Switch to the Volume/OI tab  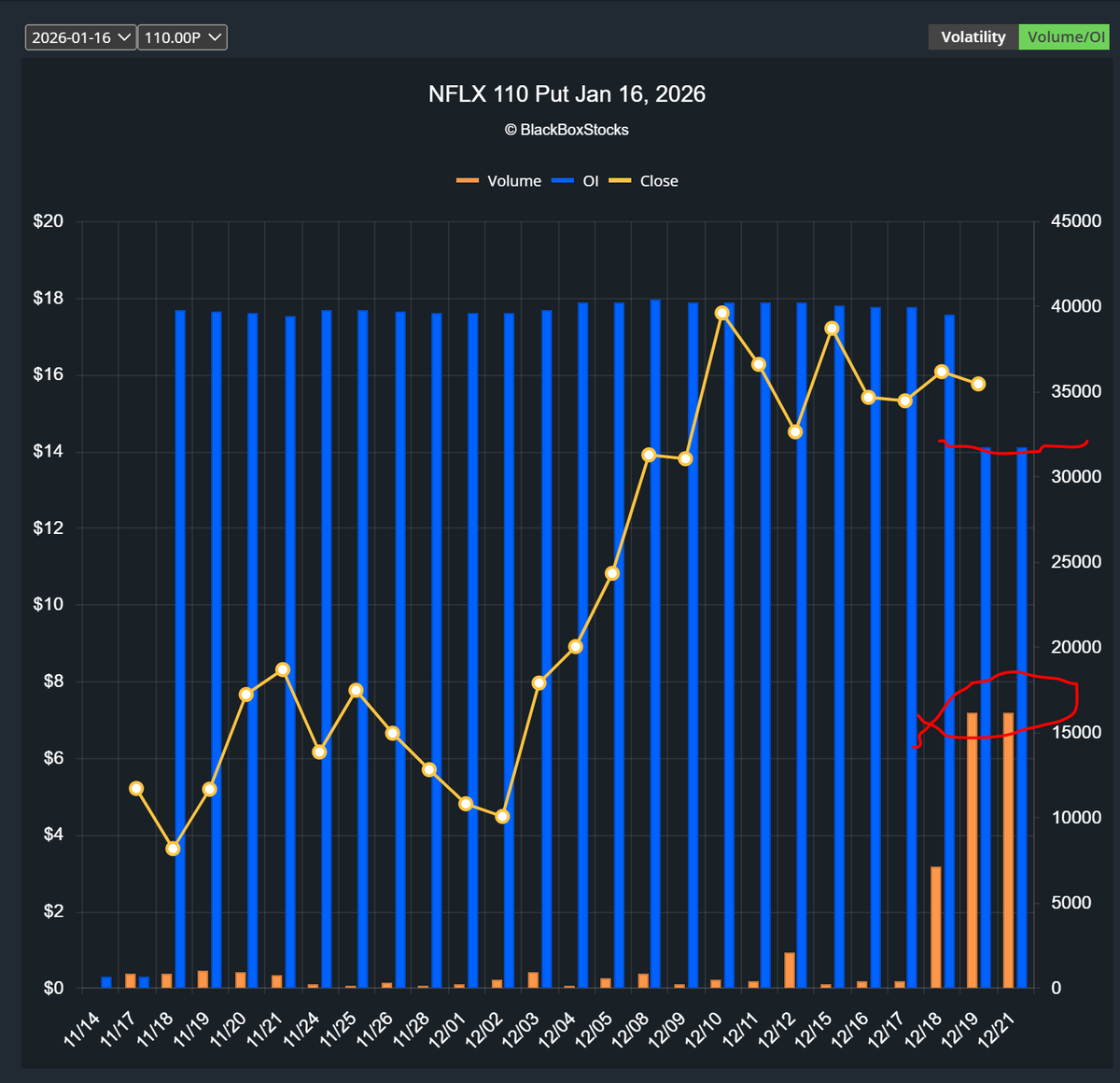(x=1066, y=37)
